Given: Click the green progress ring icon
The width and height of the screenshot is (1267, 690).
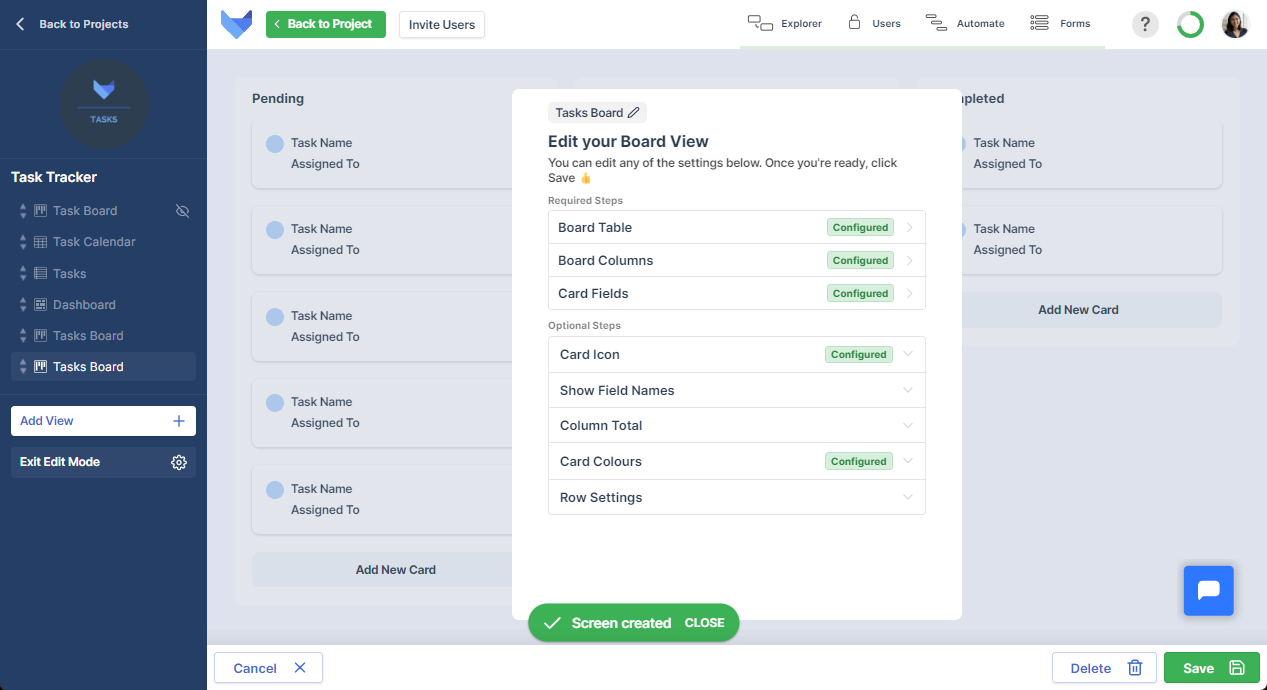Looking at the screenshot, I should tap(1190, 24).
